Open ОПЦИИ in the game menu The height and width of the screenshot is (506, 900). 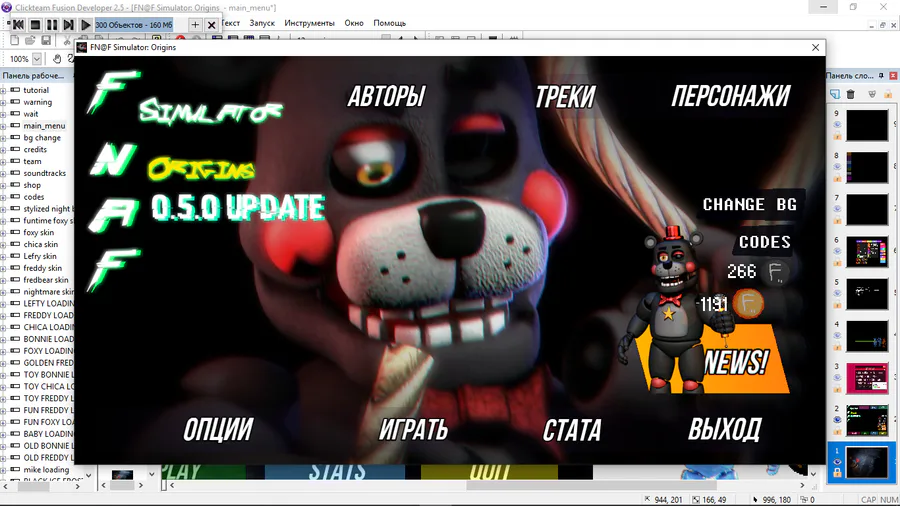(218, 430)
